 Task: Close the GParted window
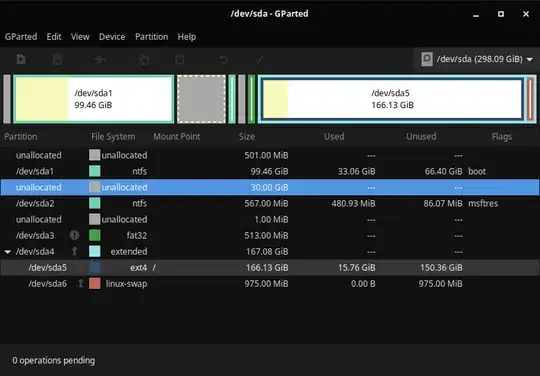tap(526, 14)
